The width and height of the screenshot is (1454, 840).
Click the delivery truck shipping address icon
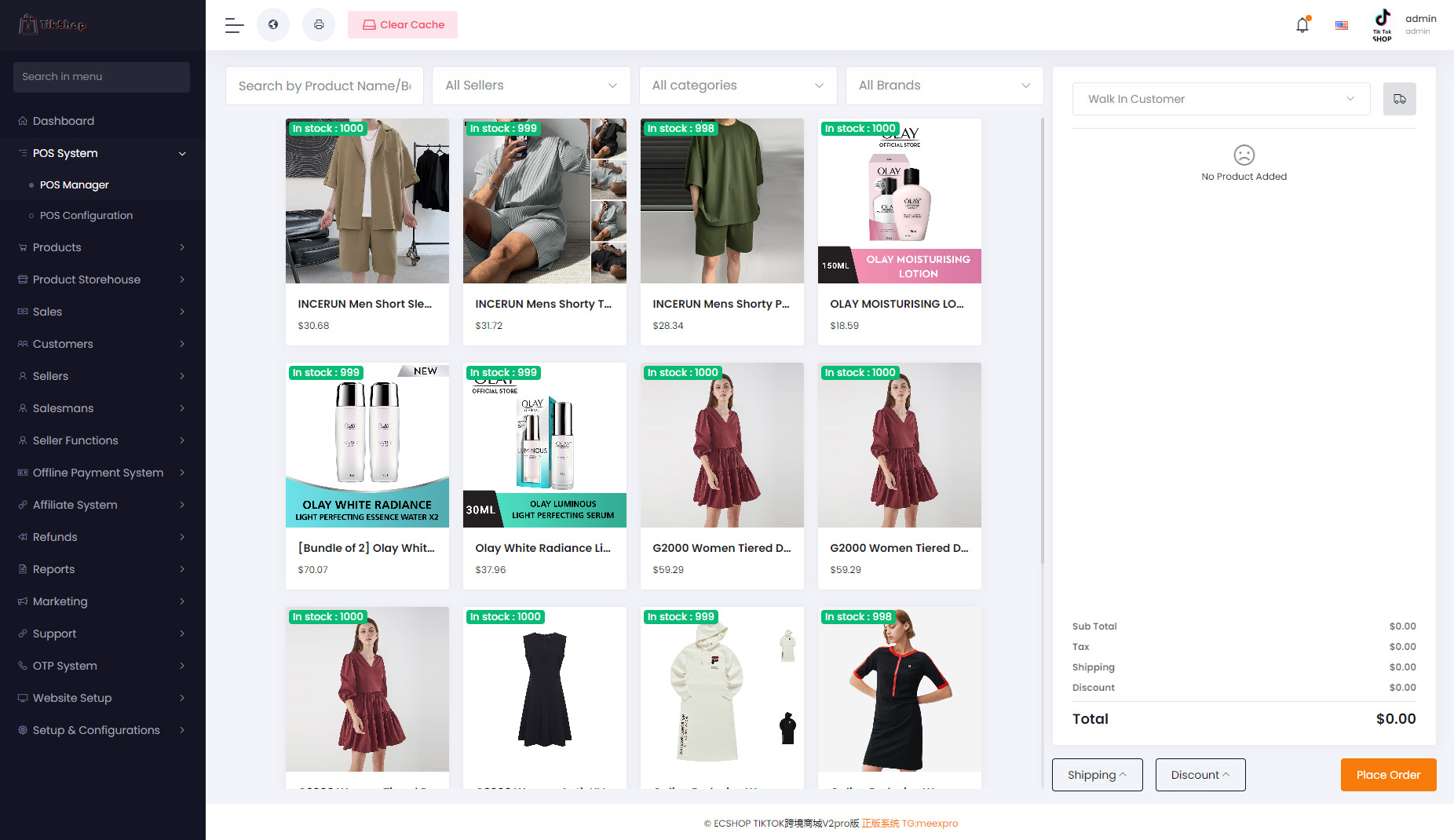tap(1399, 99)
